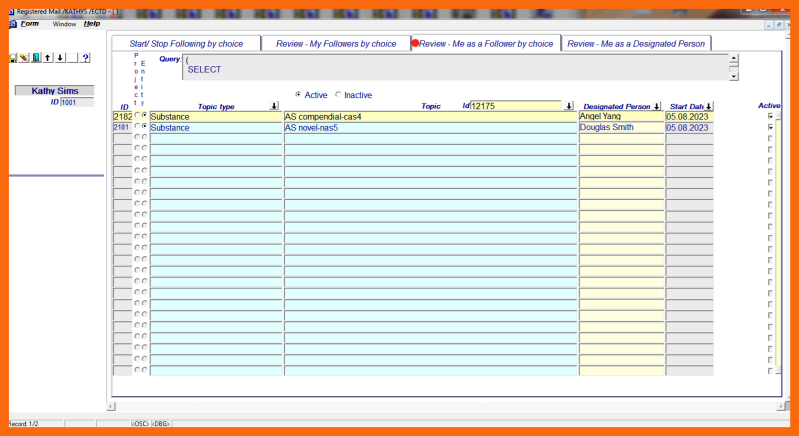Screen dimensions: 799x436
Task: Click the horizontal scrollbar right arrow
Action: click(x=781, y=406)
